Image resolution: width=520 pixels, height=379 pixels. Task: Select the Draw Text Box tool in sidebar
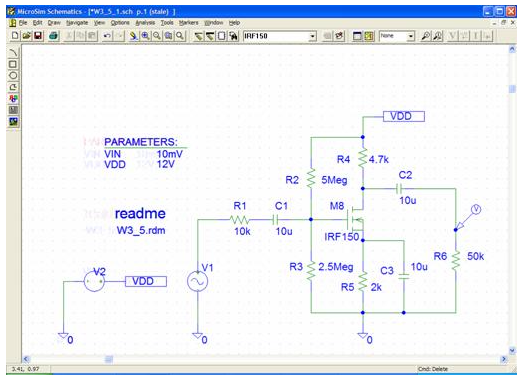[13, 110]
